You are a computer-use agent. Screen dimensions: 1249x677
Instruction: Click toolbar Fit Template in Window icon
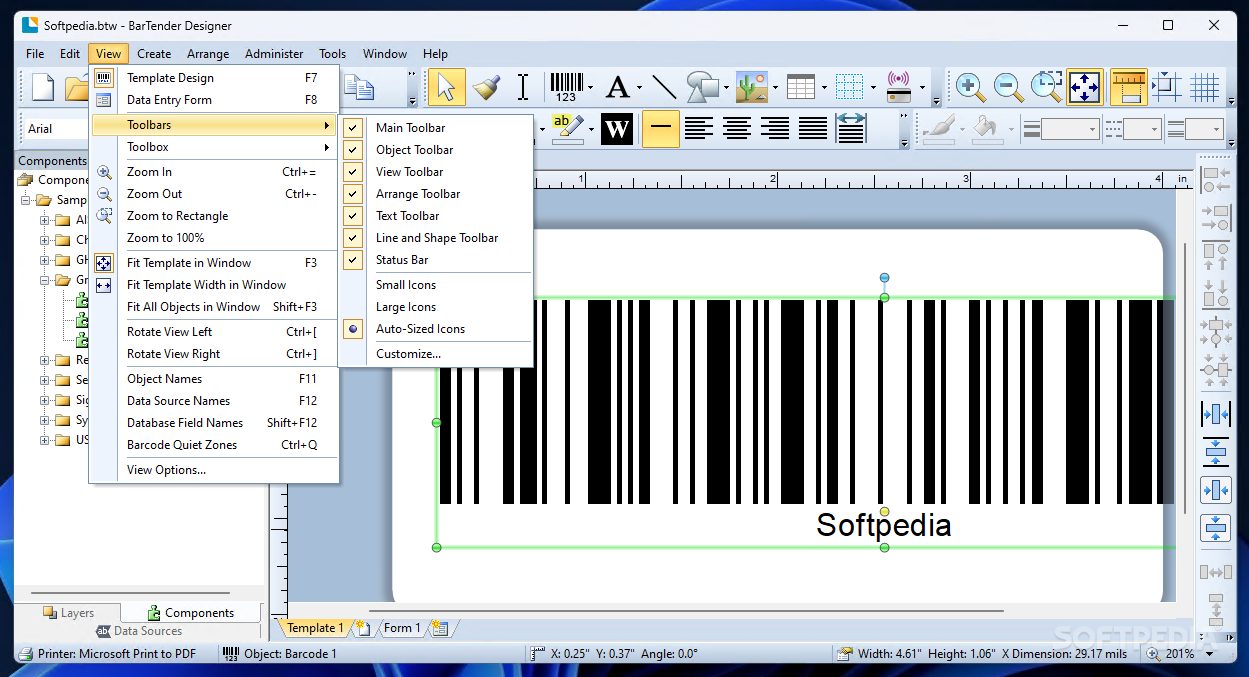(x=1085, y=87)
